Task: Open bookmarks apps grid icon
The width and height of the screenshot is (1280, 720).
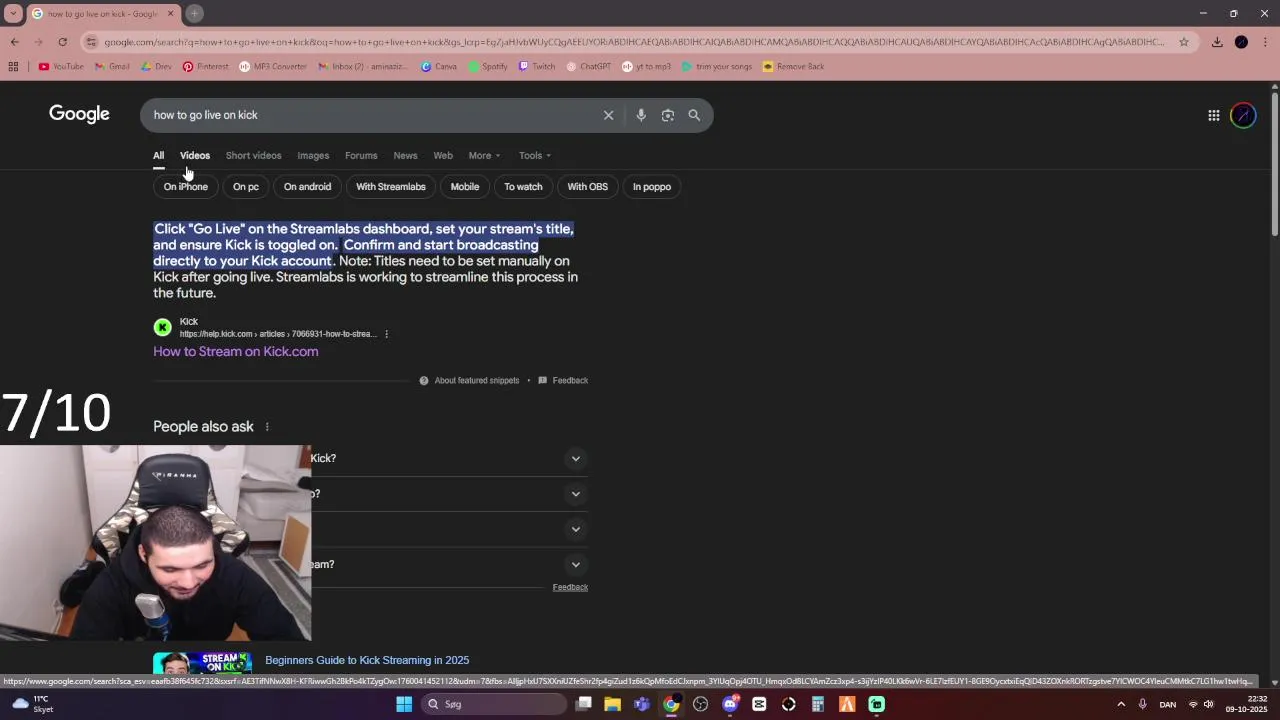Action: (x=13, y=67)
